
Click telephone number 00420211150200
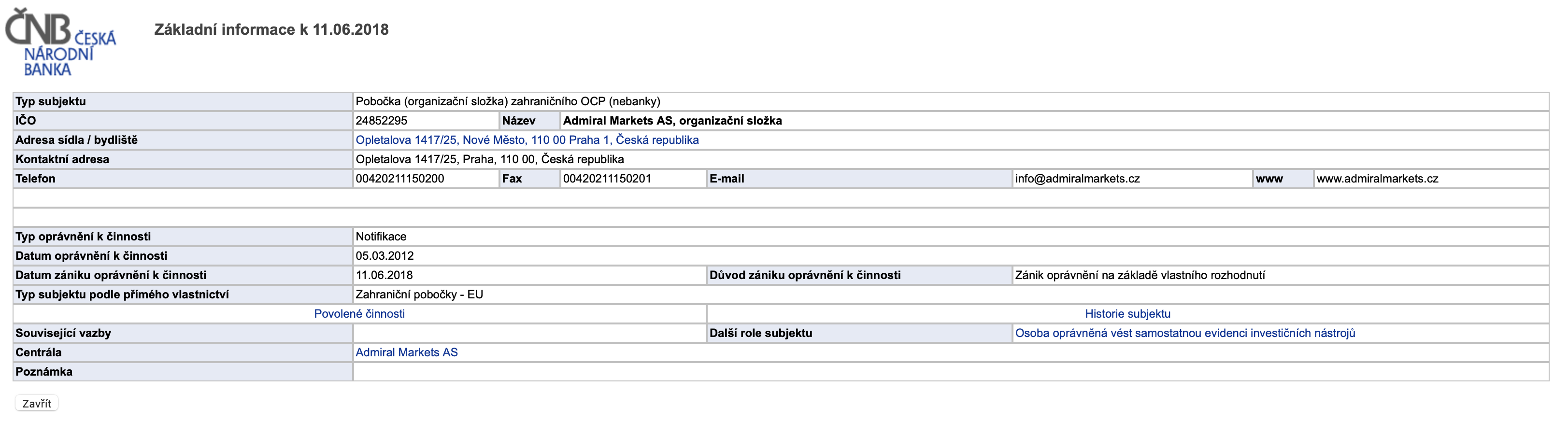click(400, 179)
